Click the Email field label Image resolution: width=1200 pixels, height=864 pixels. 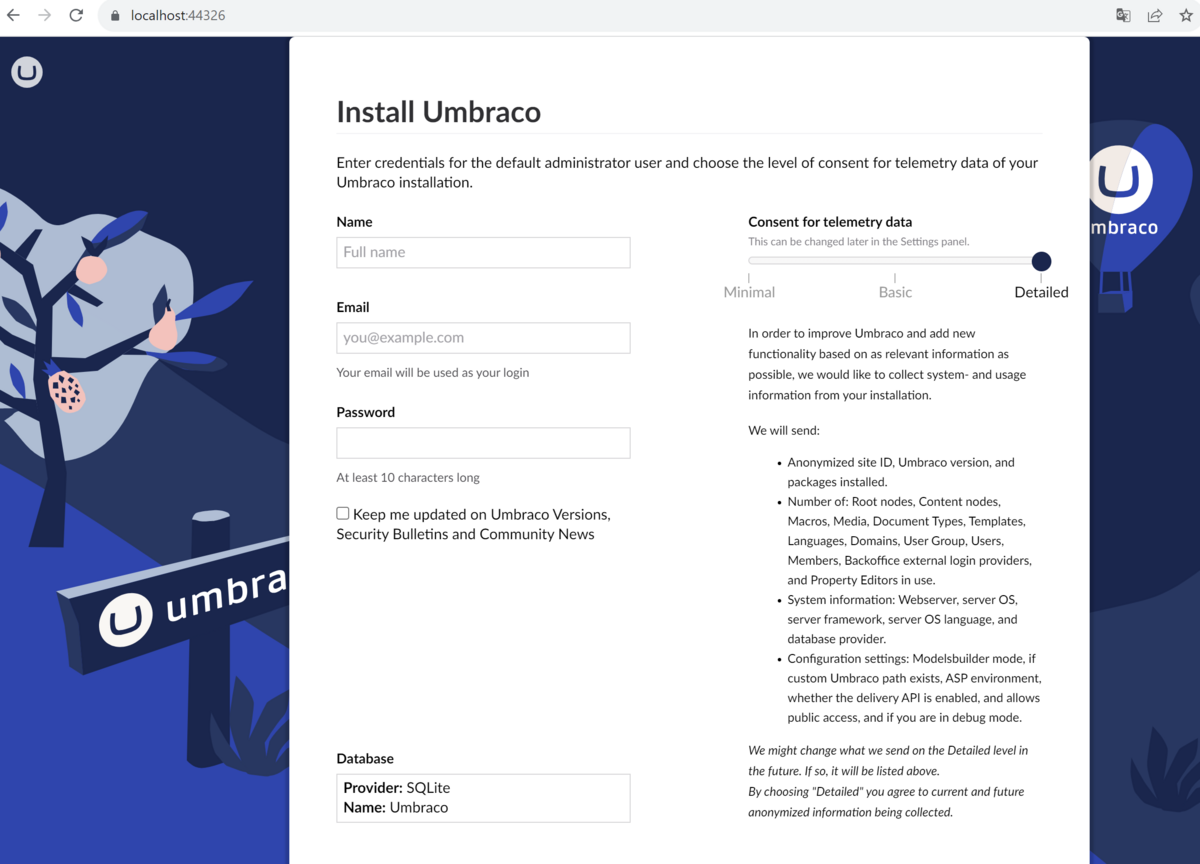tap(353, 307)
